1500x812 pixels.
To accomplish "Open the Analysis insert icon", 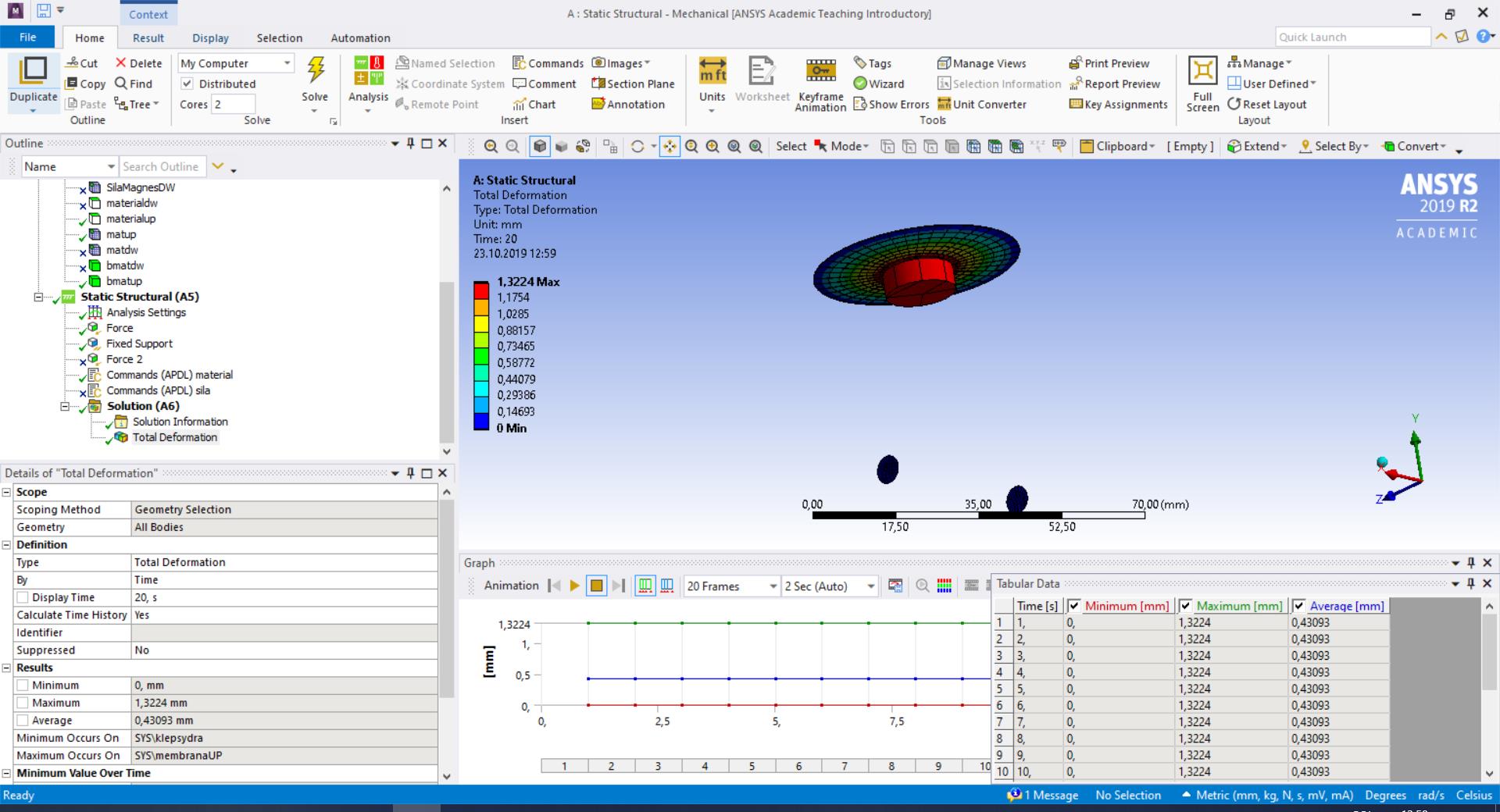I will coord(369,70).
